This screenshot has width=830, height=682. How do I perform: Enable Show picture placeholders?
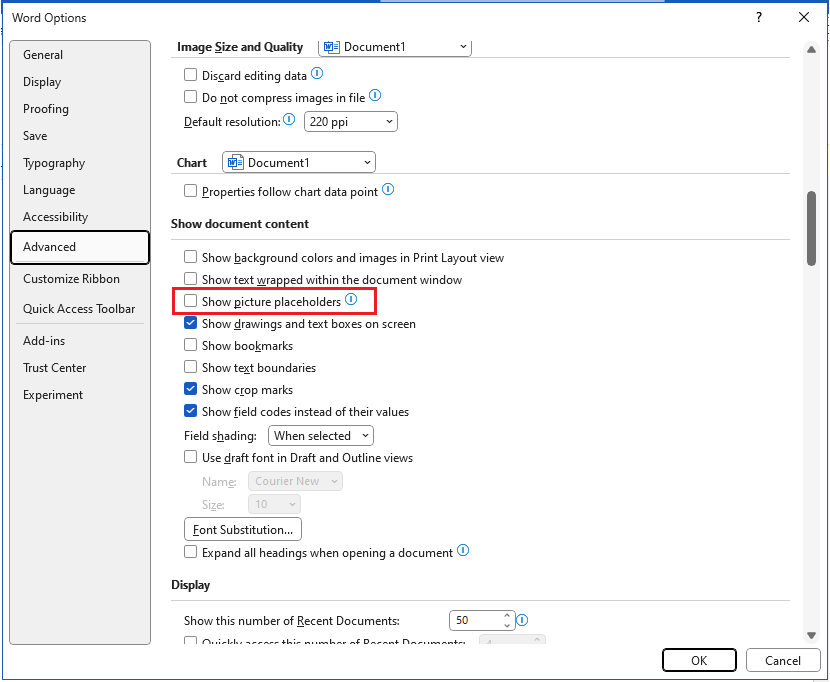click(190, 301)
